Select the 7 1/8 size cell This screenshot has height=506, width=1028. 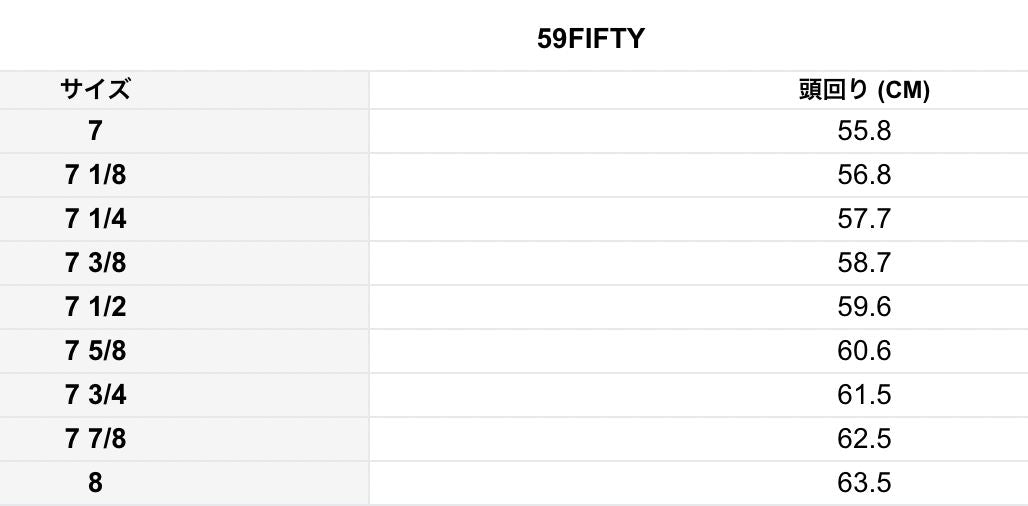(x=95, y=175)
